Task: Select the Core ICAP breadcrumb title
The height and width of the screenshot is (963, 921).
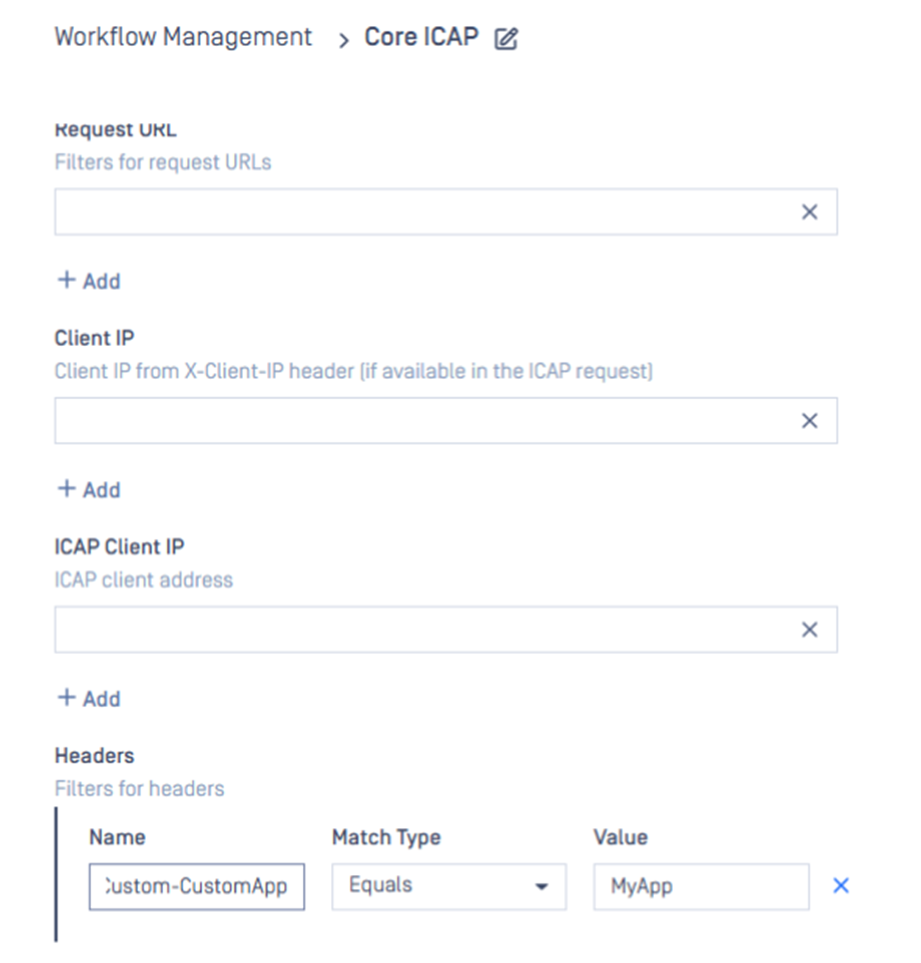Action: pyautogui.click(x=422, y=37)
